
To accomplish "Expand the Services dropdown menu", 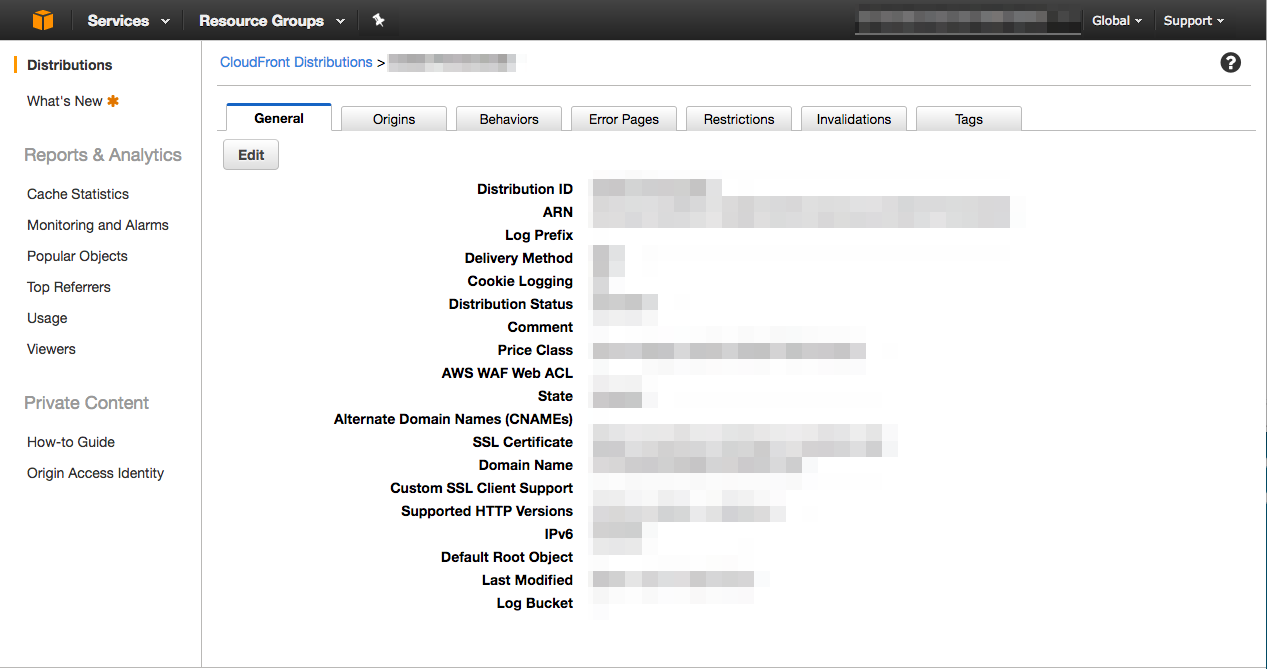I will (128, 20).
